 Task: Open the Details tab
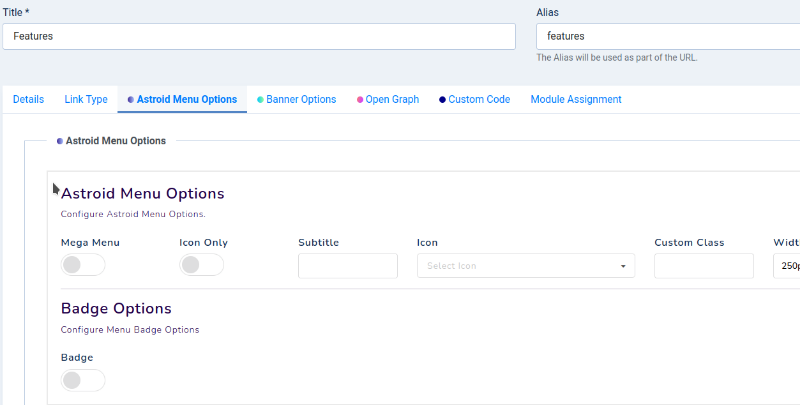28,99
